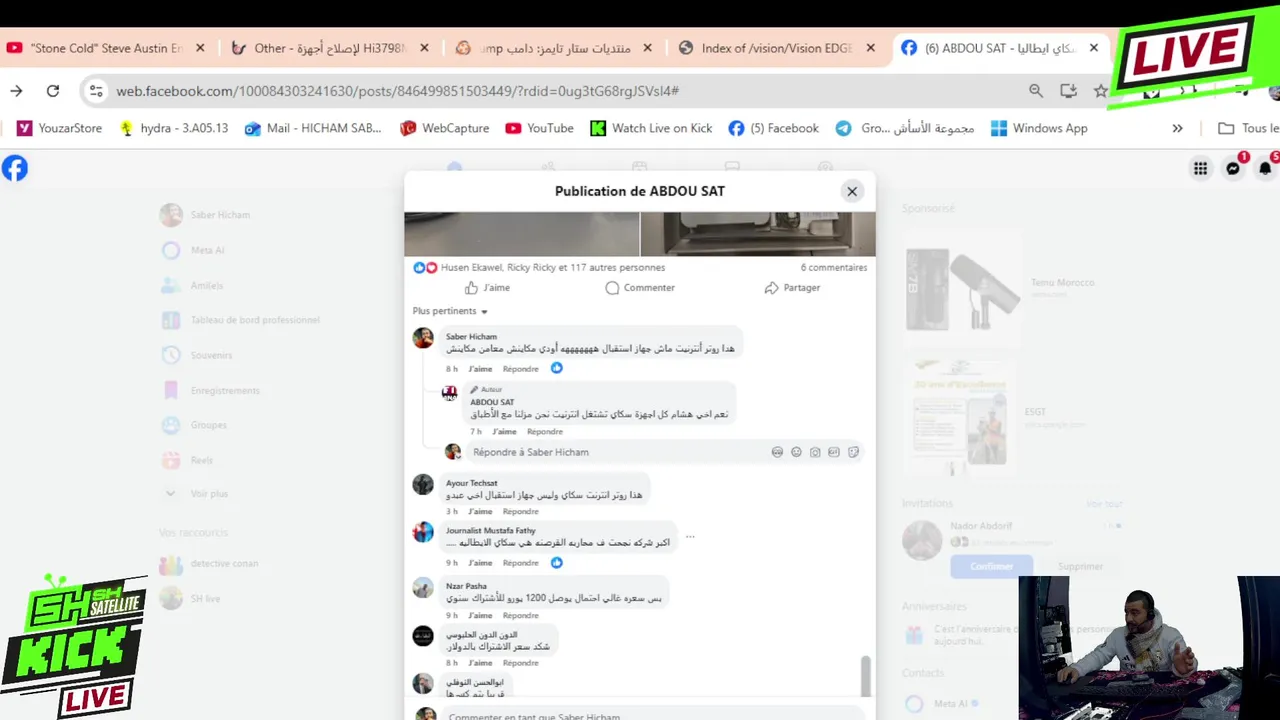Open the WebCapture bookmark
The height and width of the screenshot is (720, 1280).
(444, 128)
